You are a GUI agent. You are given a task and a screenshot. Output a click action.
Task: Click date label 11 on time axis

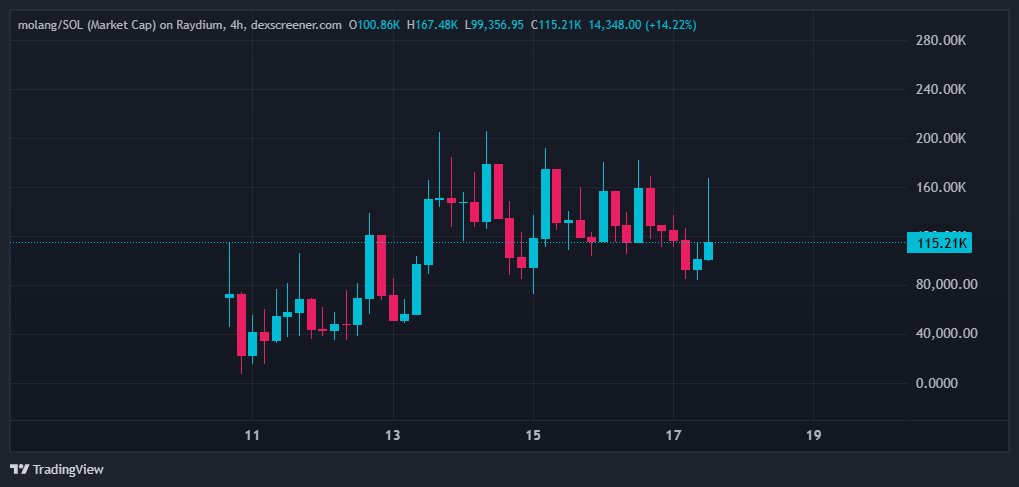pyautogui.click(x=253, y=436)
